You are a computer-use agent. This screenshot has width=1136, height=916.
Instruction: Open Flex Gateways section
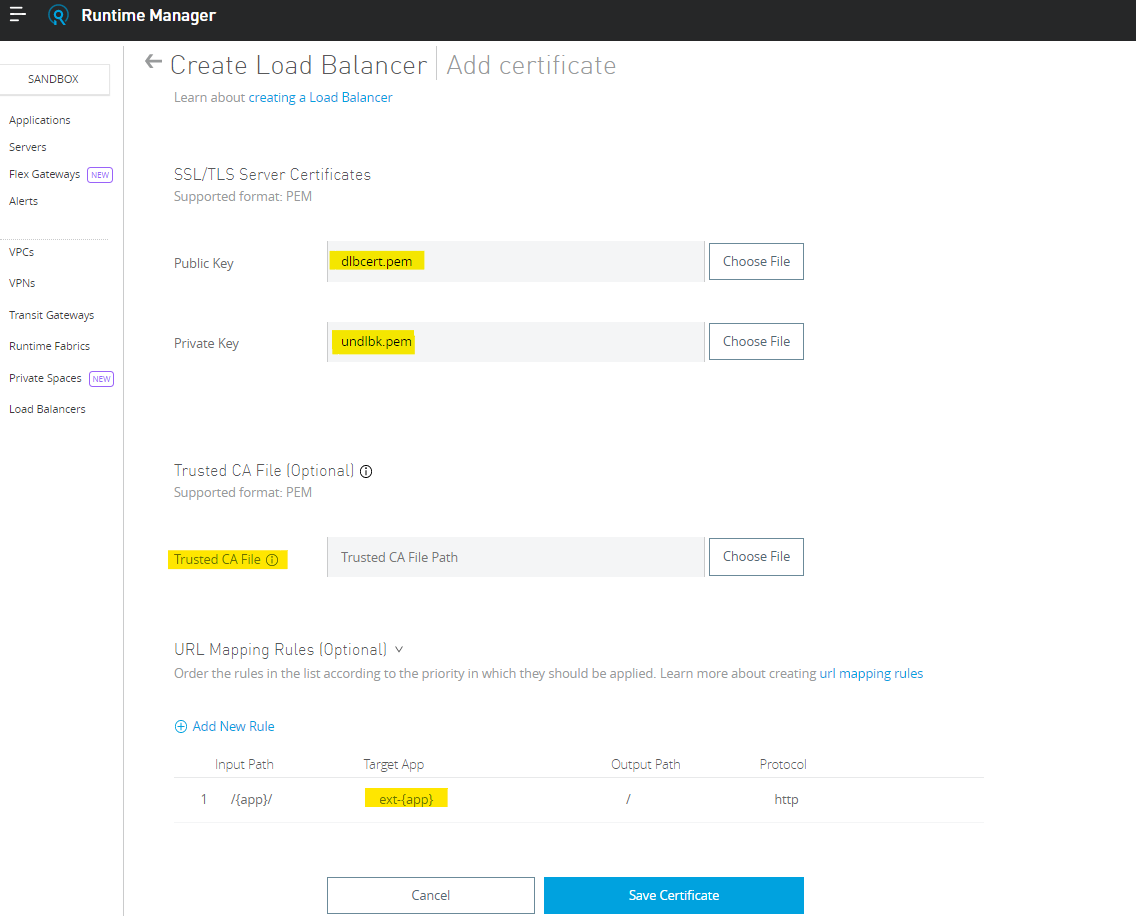(45, 174)
